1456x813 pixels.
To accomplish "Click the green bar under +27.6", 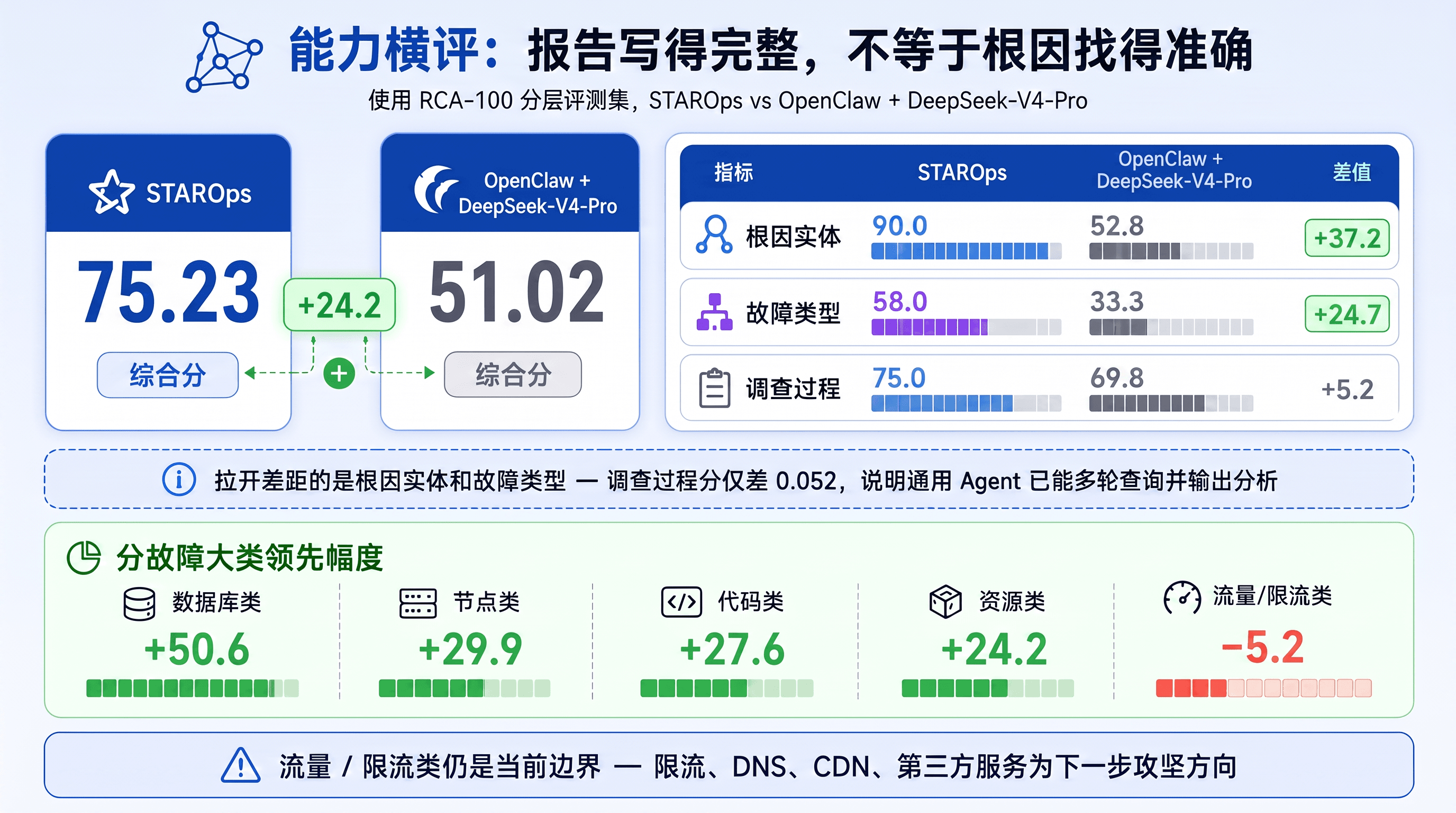I will point(726,688).
